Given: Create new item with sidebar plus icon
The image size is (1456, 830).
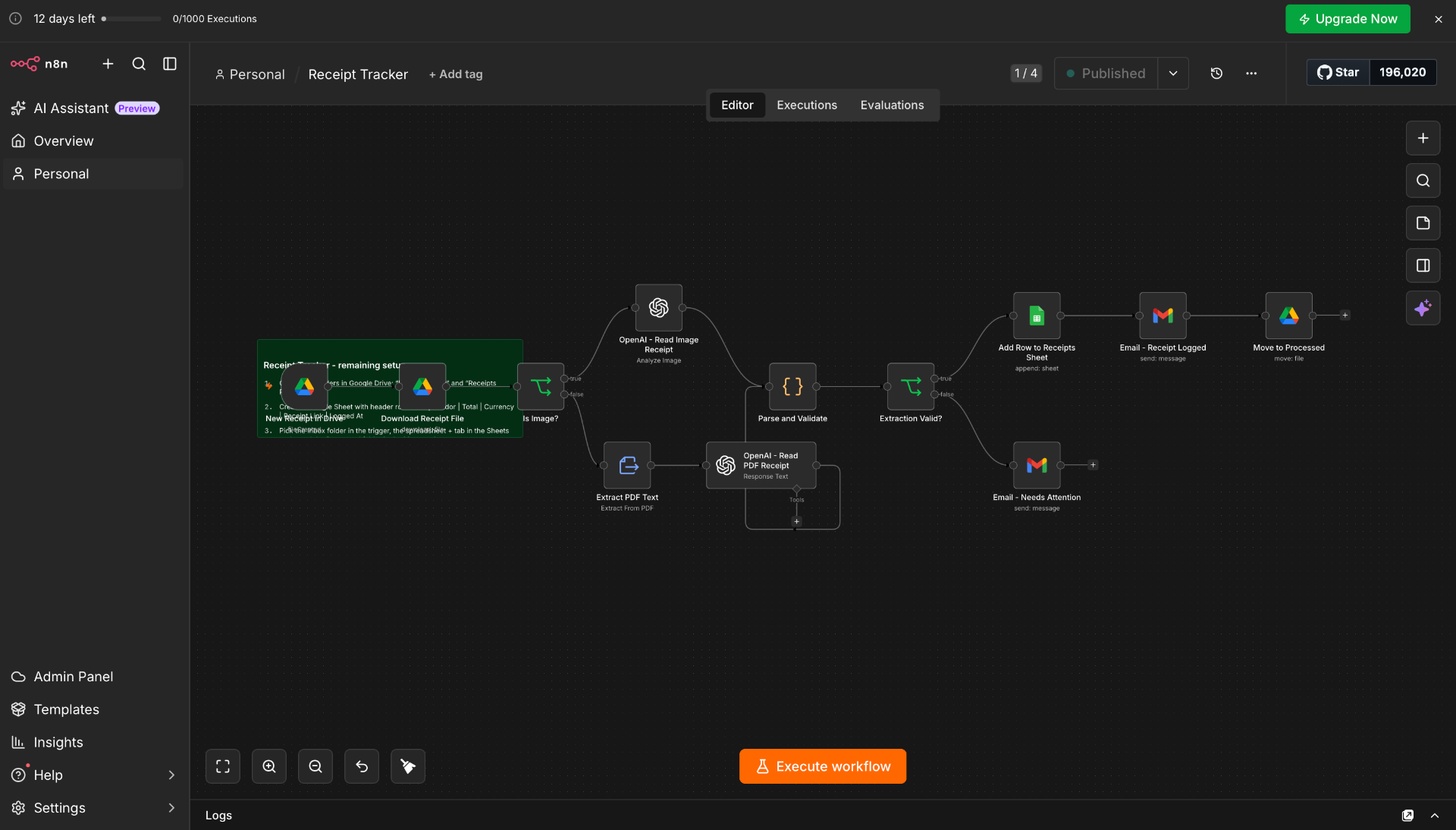Looking at the screenshot, I should coord(108,64).
